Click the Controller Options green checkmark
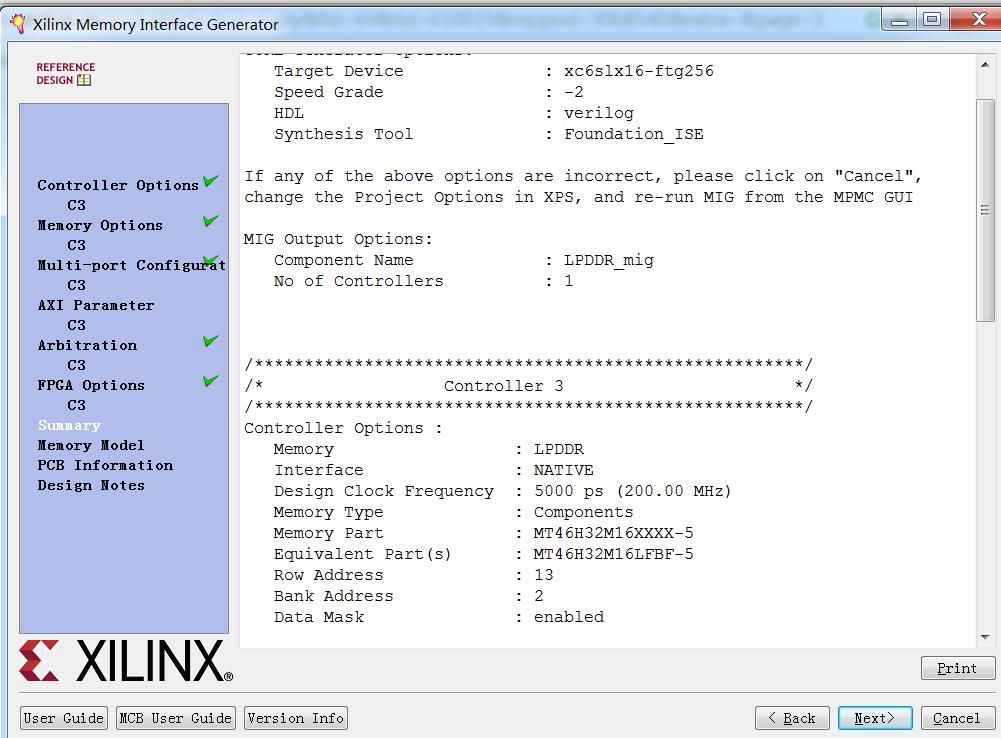 (x=211, y=181)
